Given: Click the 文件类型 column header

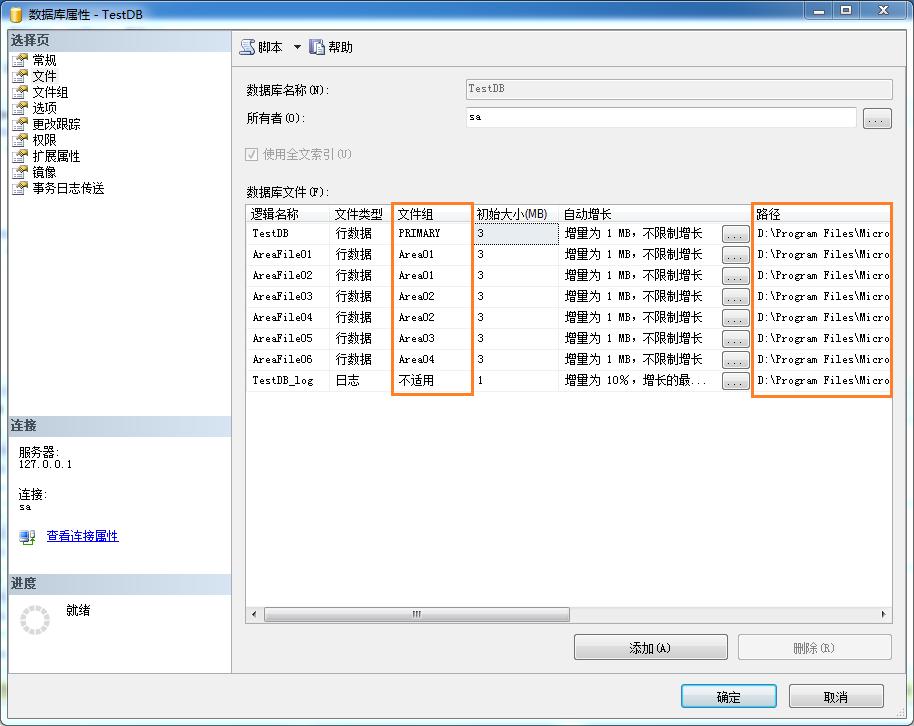Looking at the screenshot, I should (361, 214).
